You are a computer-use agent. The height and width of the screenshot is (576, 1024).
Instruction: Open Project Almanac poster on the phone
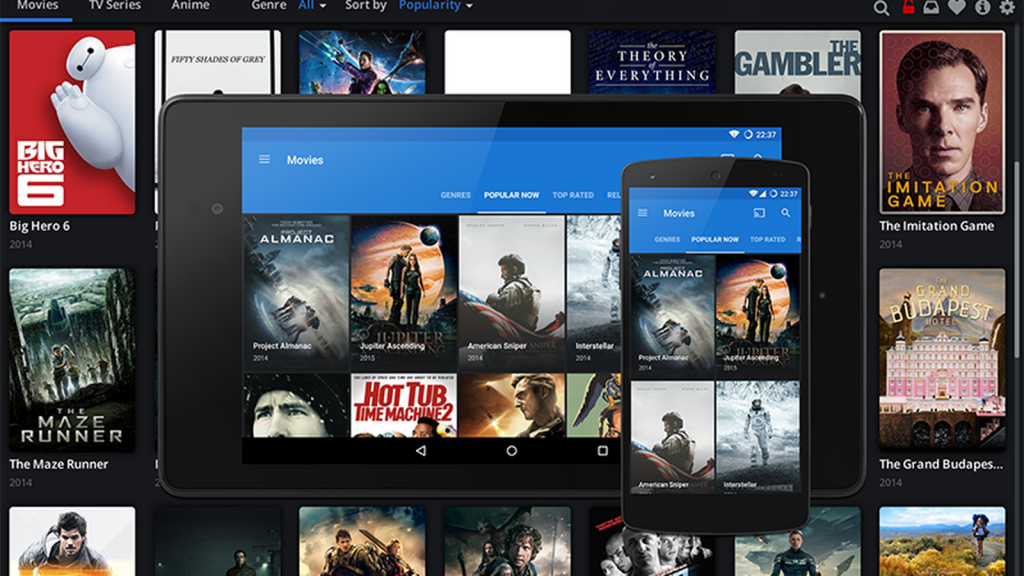point(672,316)
